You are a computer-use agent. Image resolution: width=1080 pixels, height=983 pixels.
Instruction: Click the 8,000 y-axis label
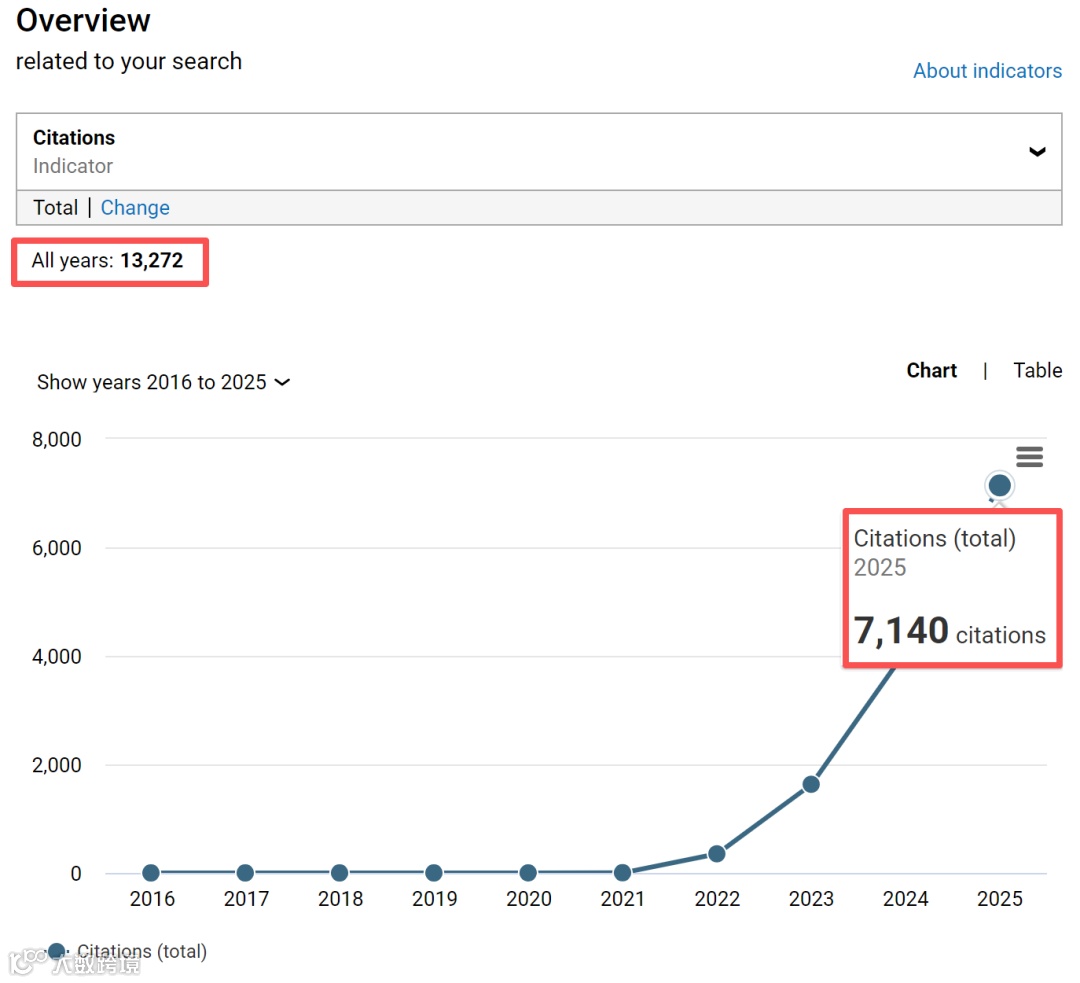tap(56, 439)
